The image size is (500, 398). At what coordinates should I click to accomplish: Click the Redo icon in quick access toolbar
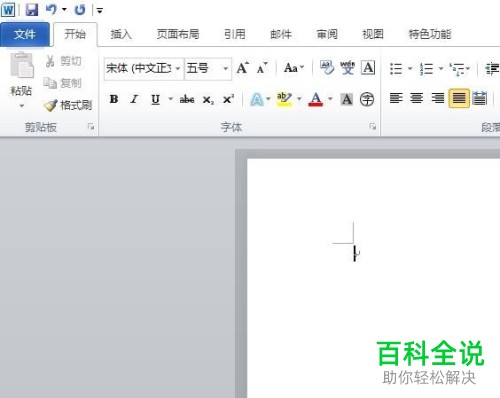pyautogui.click(x=80, y=10)
